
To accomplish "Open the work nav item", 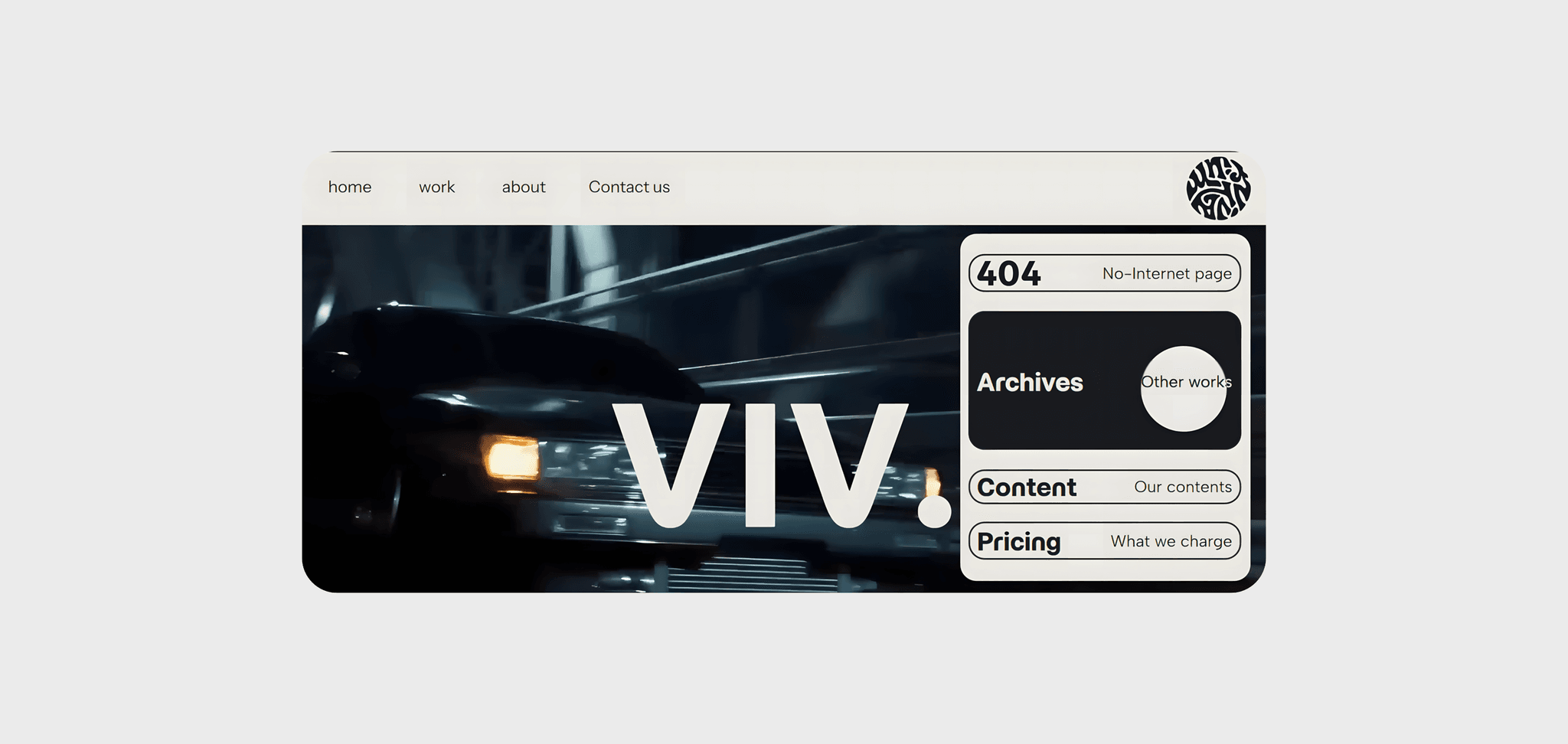I will pyautogui.click(x=436, y=188).
